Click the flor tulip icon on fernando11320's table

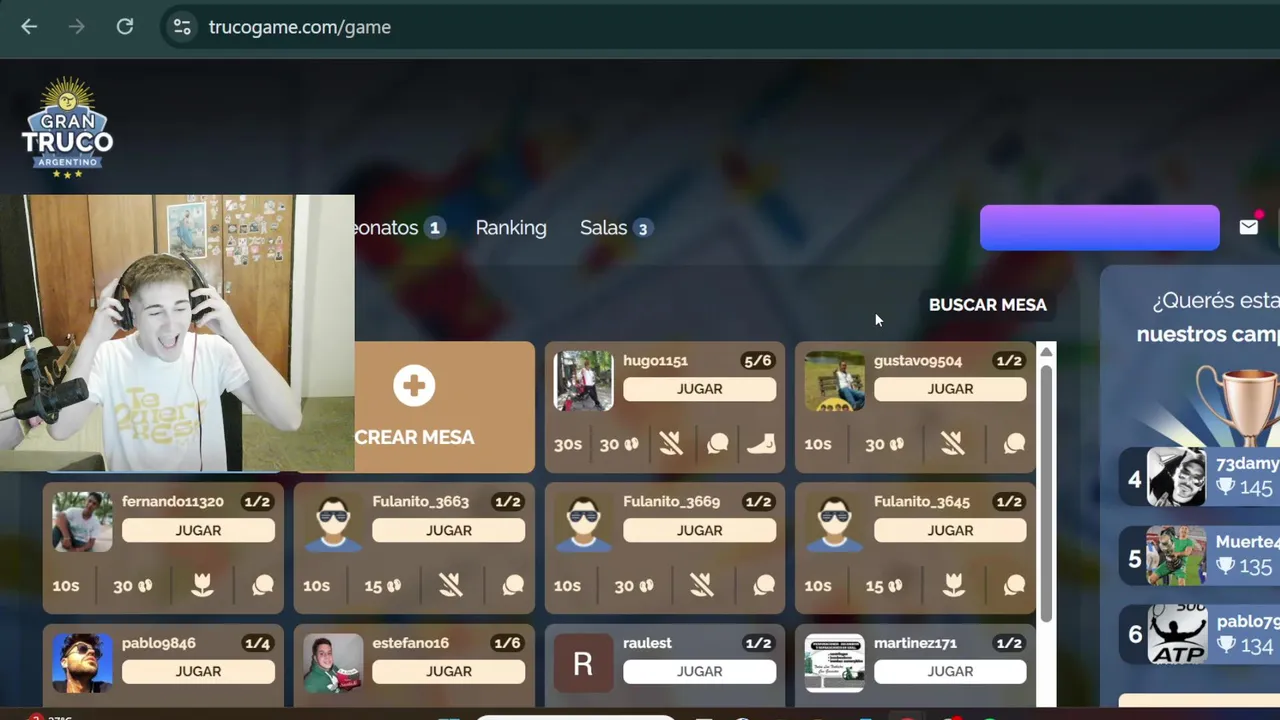[202, 585]
